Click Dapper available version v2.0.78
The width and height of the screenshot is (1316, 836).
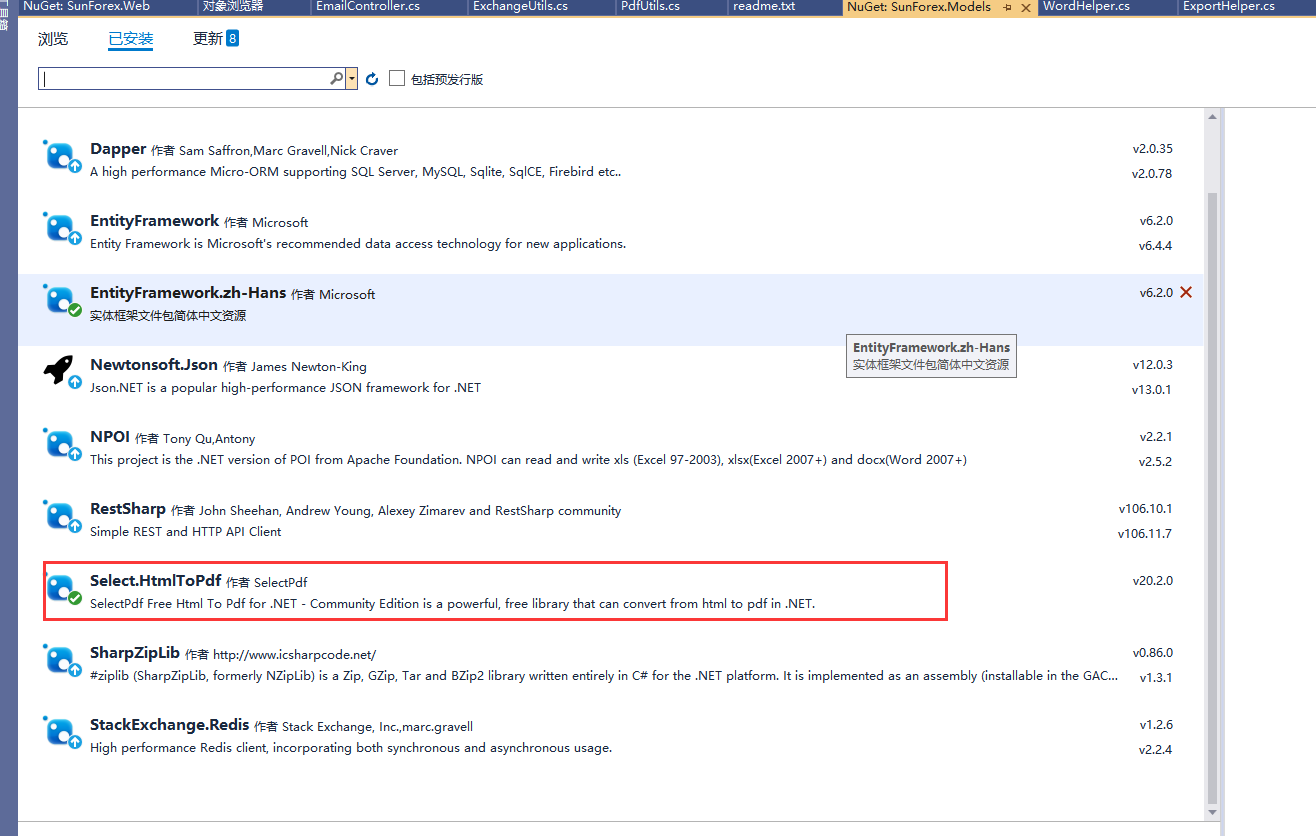point(1152,174)
